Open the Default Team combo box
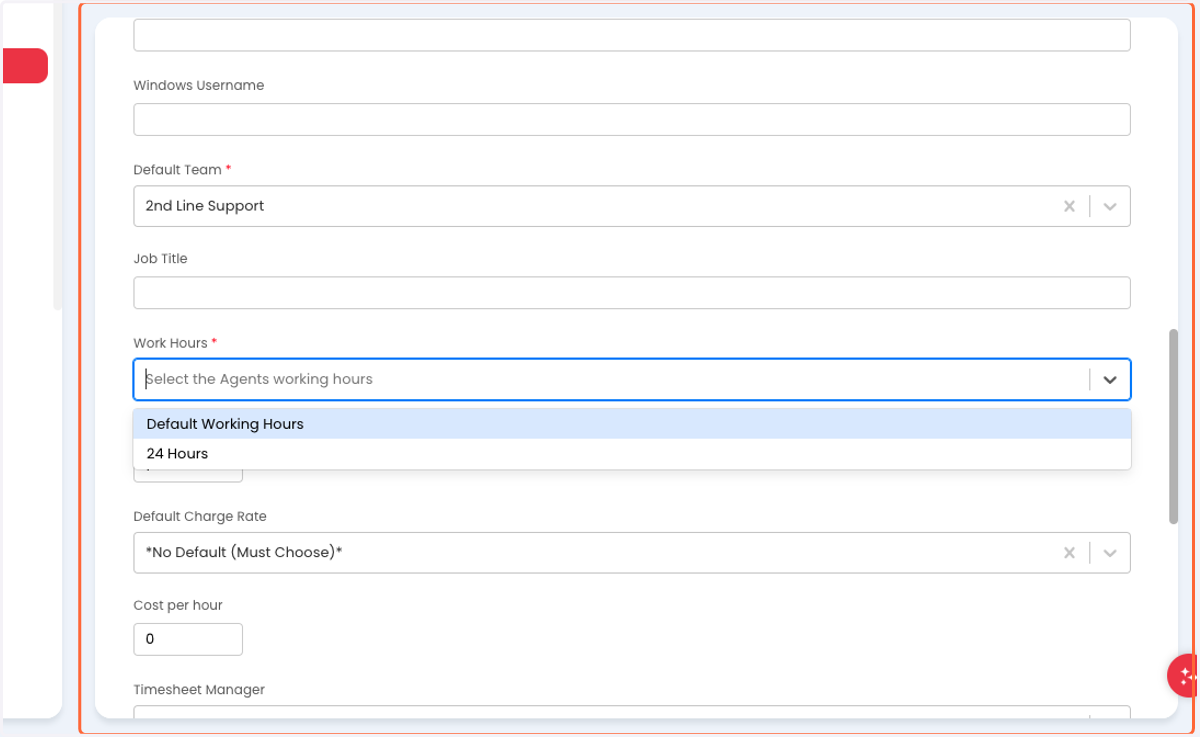 (632, 206)
